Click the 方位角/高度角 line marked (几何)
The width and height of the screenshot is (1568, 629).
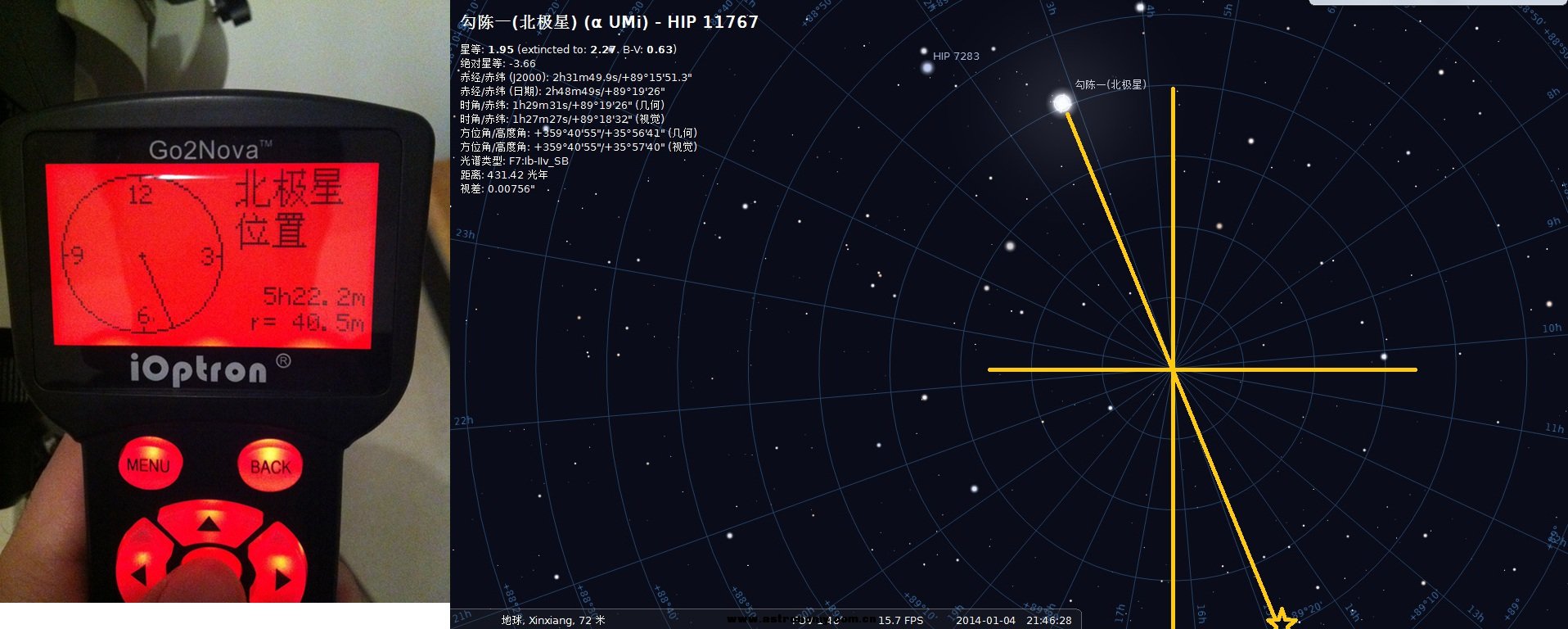tap(579, 133)
